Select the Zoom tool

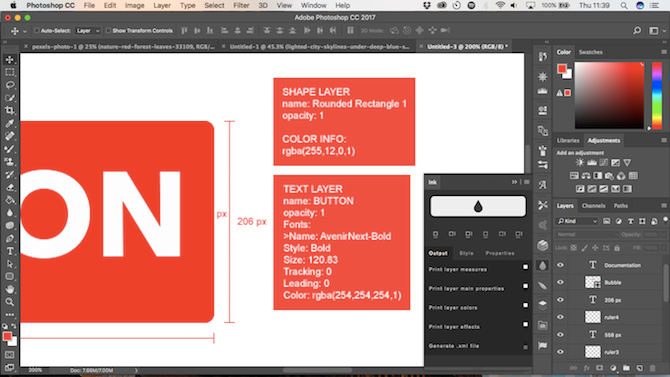[9, 302]
